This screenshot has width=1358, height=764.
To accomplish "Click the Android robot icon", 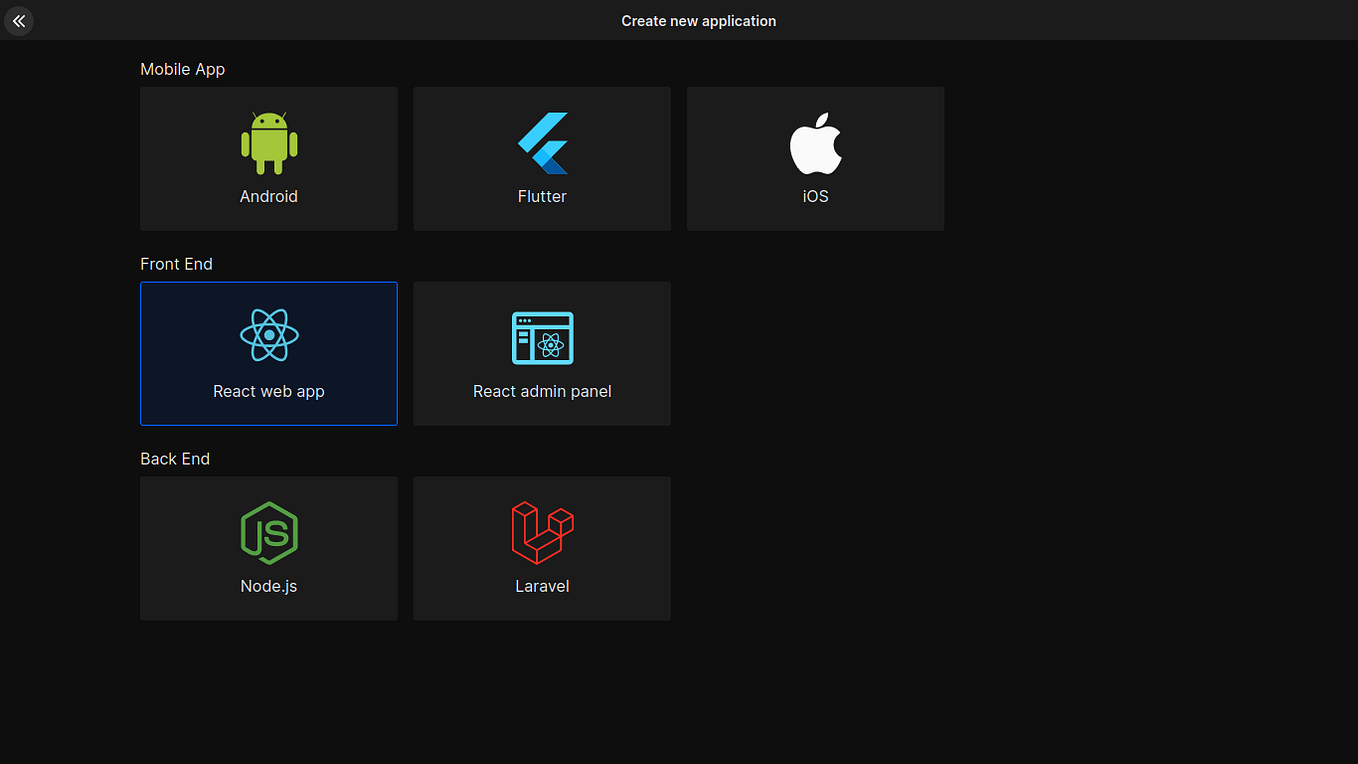I will coord(268,142).
